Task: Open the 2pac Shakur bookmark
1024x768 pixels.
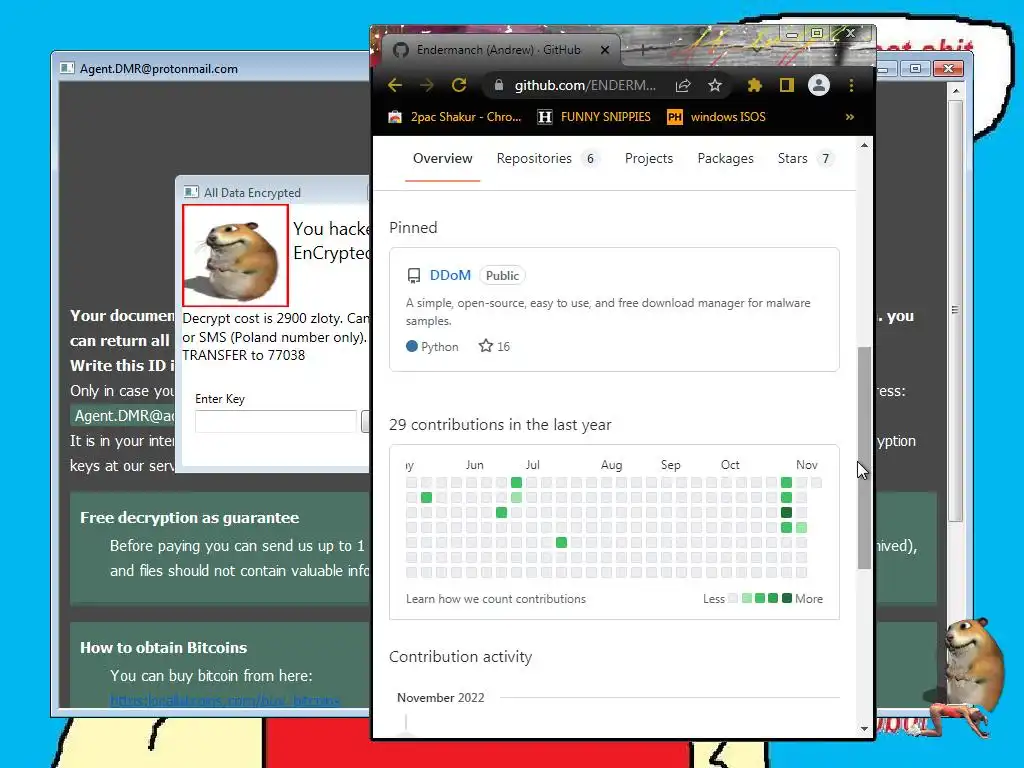Action: click(x=455, y=117)
